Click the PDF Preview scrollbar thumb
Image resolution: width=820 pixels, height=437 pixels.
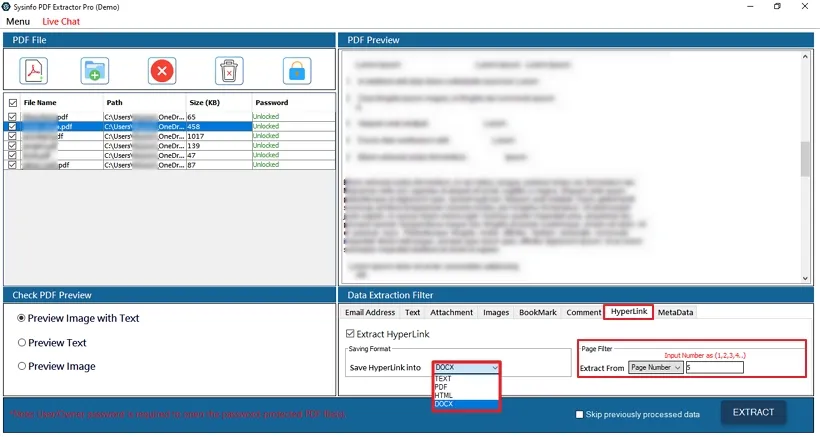(805, 158)
